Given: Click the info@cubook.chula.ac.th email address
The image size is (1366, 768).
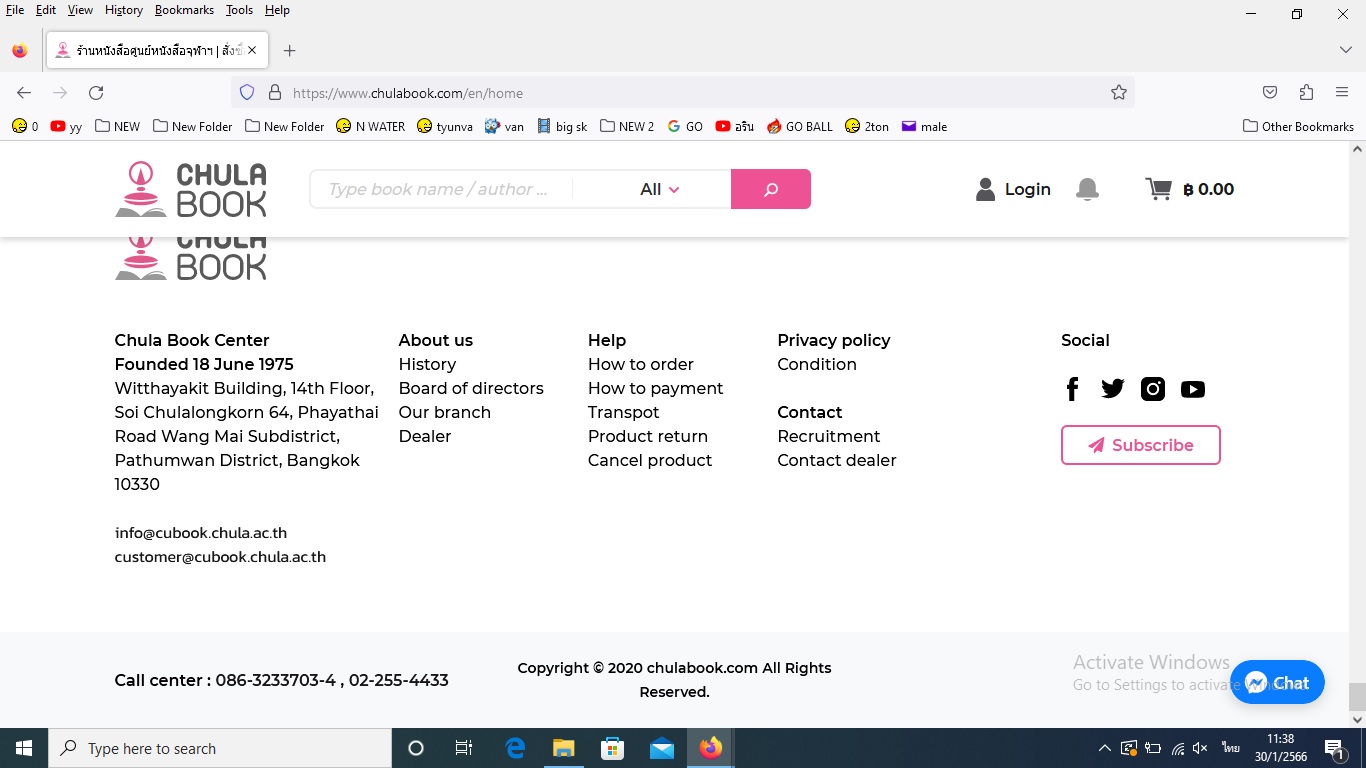Looking at the screenshot, I should 201,533.
